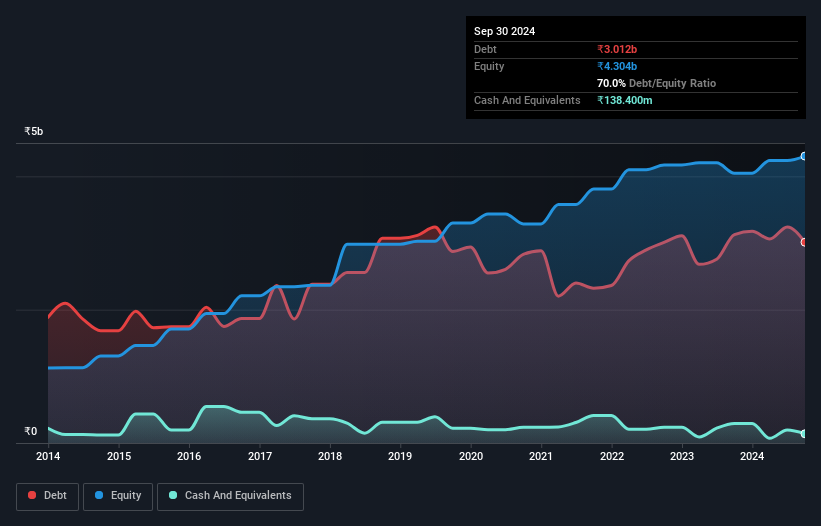Image resolution: width=821 pixels, height=526 pixels.
Task: Click the Sep 30 2024 tooltip date
Action: click(x=504, y=31)
